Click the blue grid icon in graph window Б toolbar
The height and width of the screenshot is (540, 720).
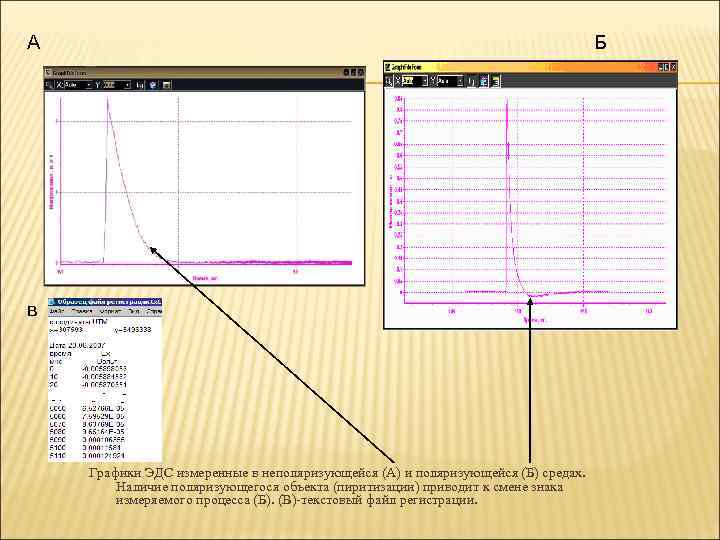click(x=484, y=81)
